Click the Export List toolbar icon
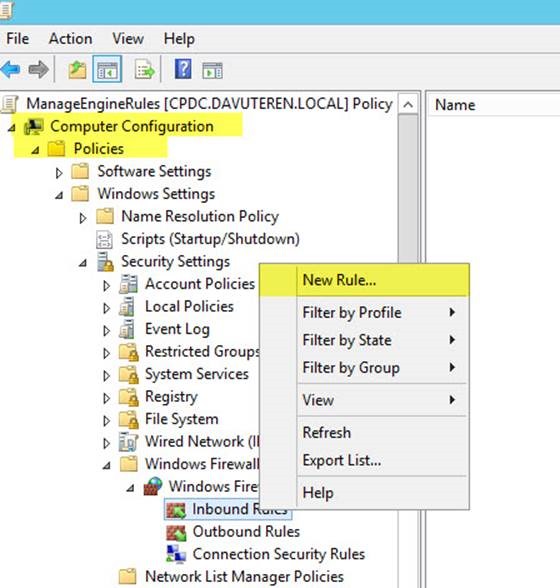This screenshot has width=560, height=588. pyautogui.click(x=144, y=70)
